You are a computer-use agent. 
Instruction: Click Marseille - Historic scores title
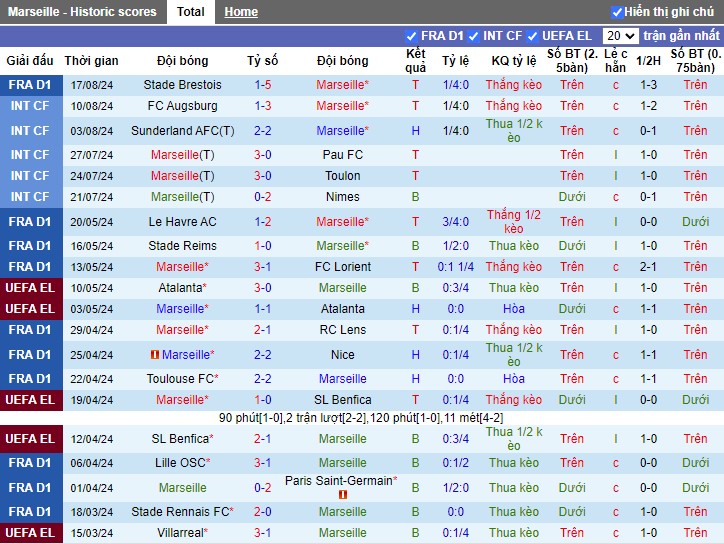point(82,12)
